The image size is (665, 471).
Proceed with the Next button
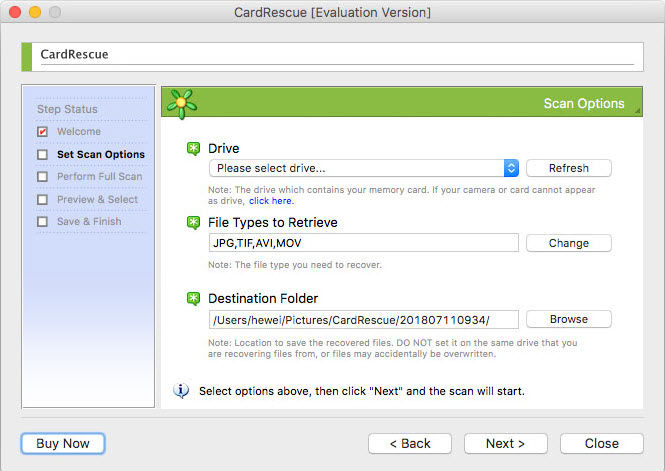pyautogui.click(x=506, y=443)
